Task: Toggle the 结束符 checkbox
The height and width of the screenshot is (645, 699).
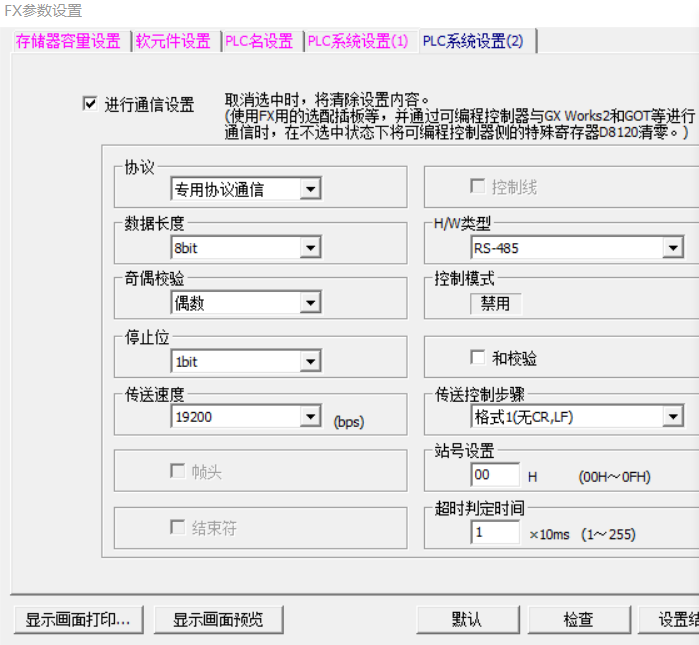Action: pos(178,527)
